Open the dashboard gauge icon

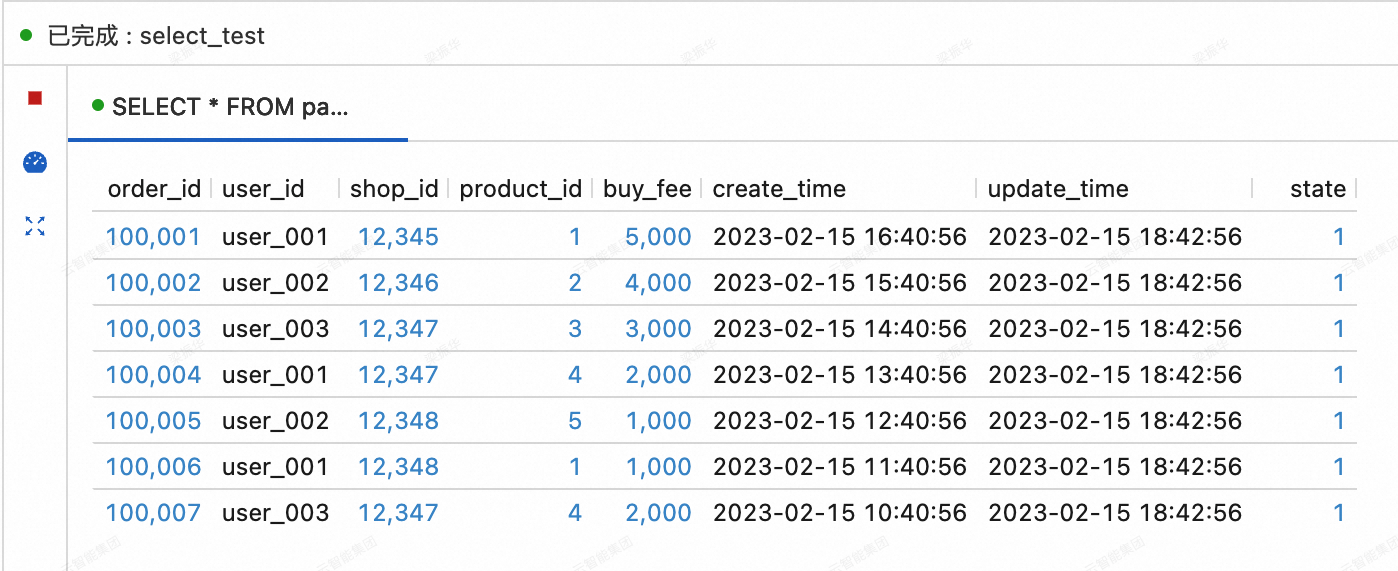click(x=35, y=162)
